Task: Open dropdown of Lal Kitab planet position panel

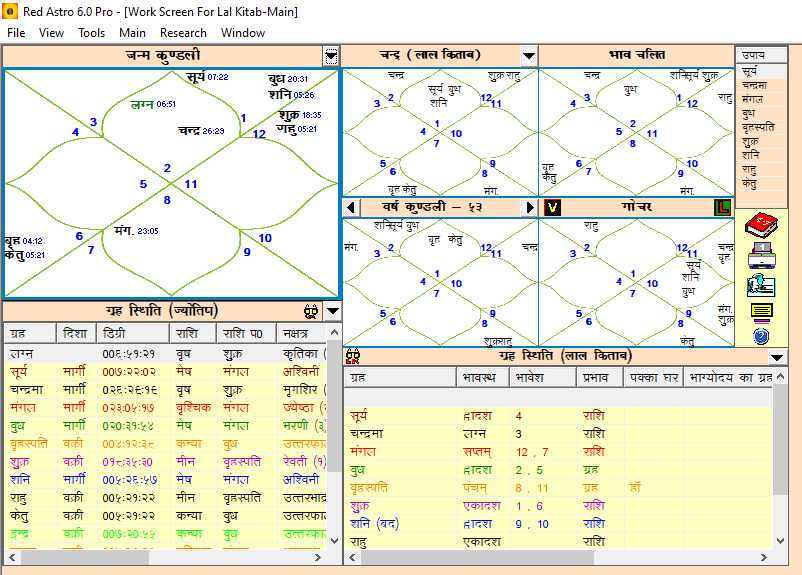Action: click(x=777, y=357)
